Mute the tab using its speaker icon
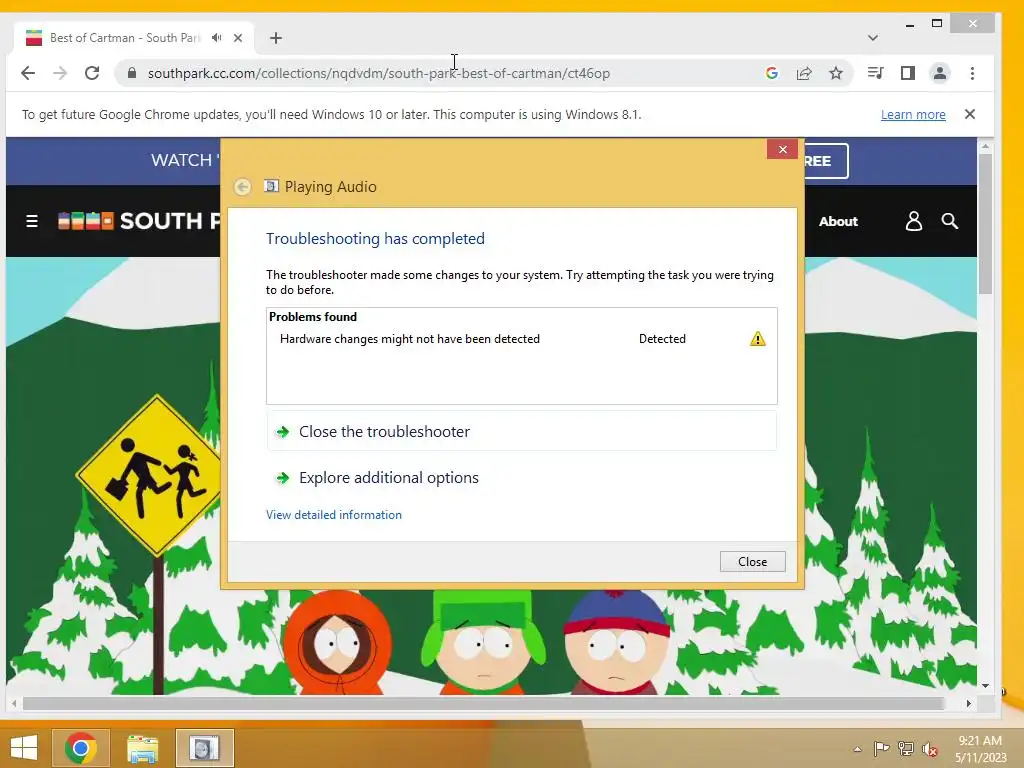 tap(216, 38)
